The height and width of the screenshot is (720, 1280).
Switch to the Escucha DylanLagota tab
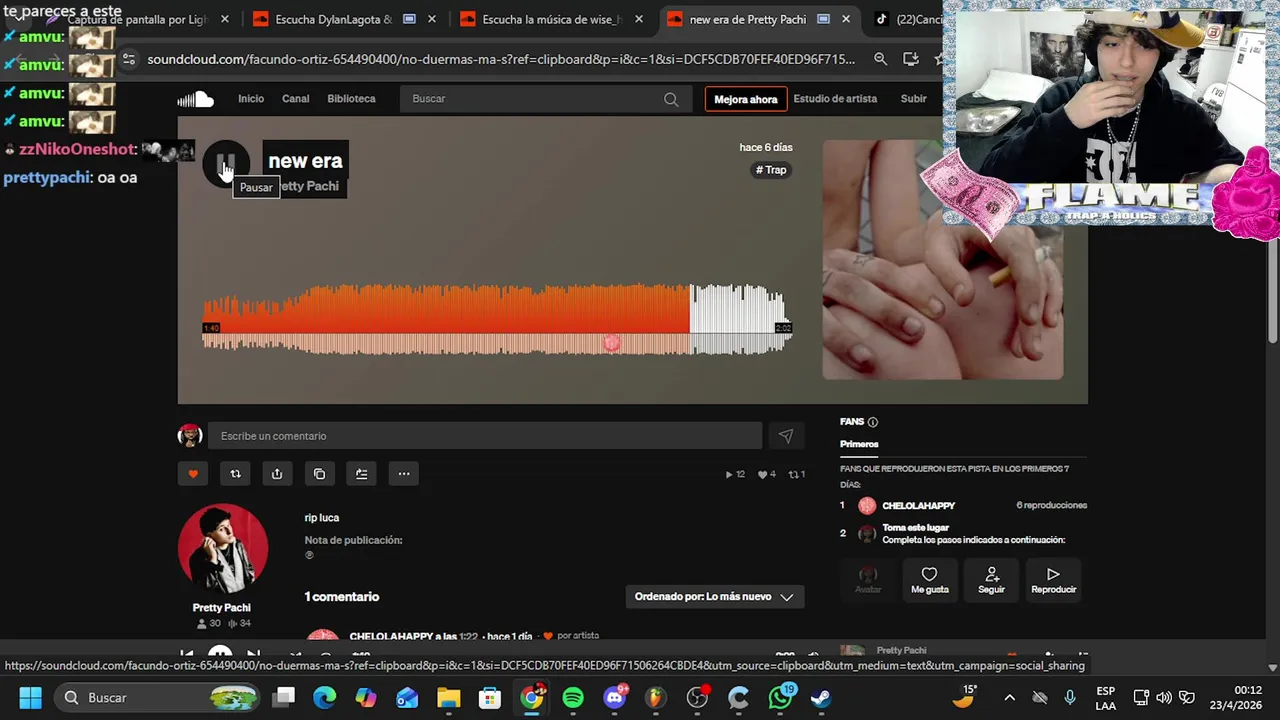pos(333,19)
